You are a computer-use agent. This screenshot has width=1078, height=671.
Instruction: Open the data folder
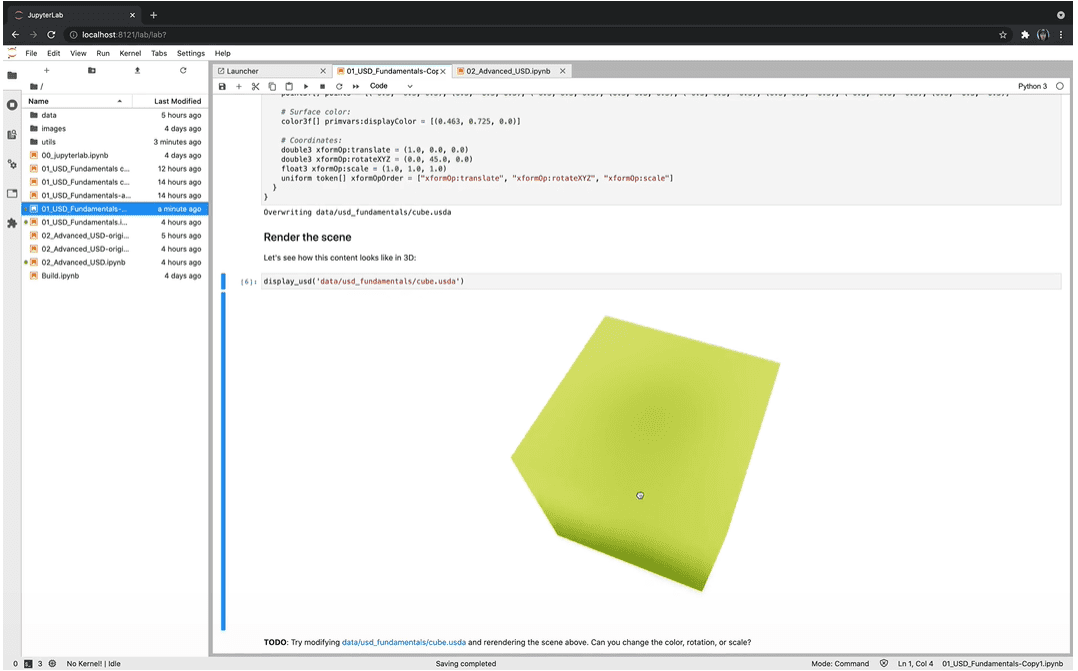point(115,116)
